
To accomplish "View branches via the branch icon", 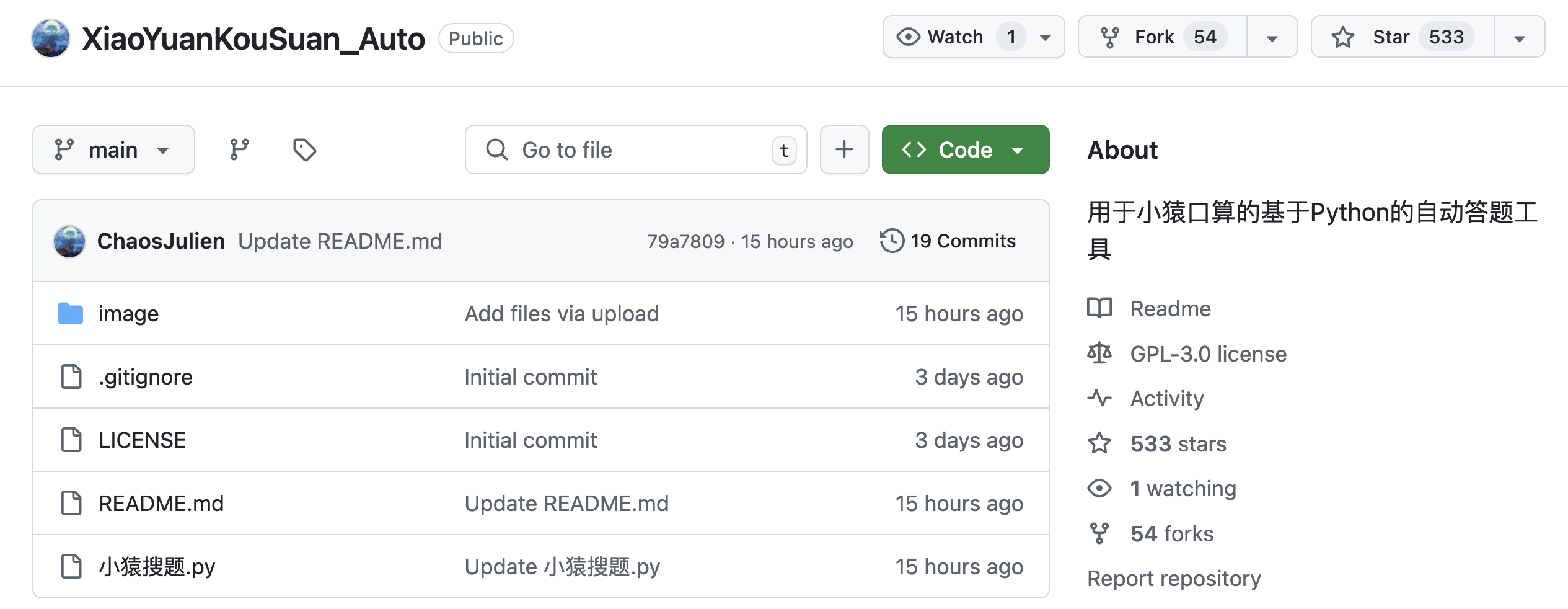I will 239,149.
